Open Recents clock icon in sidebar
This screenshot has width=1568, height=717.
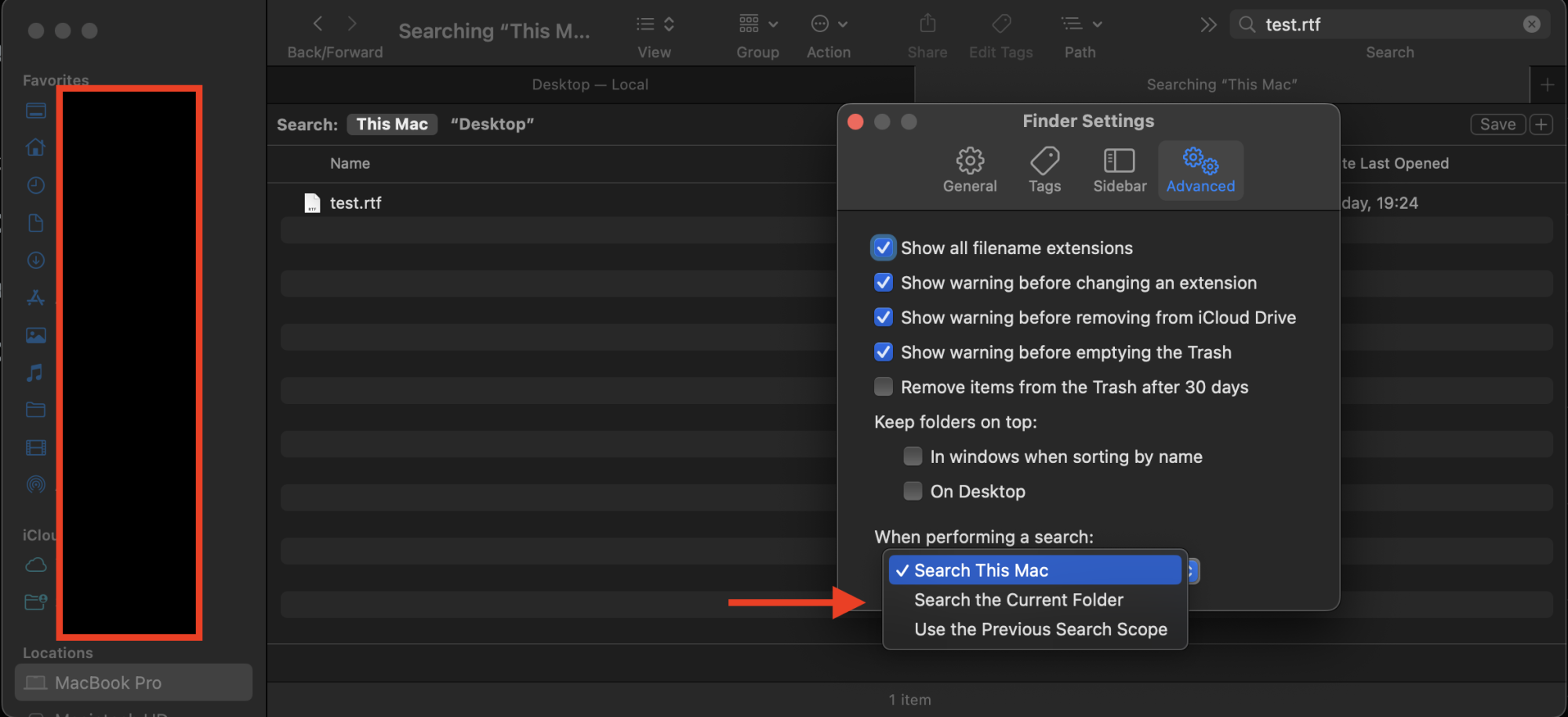pos(35,185)
